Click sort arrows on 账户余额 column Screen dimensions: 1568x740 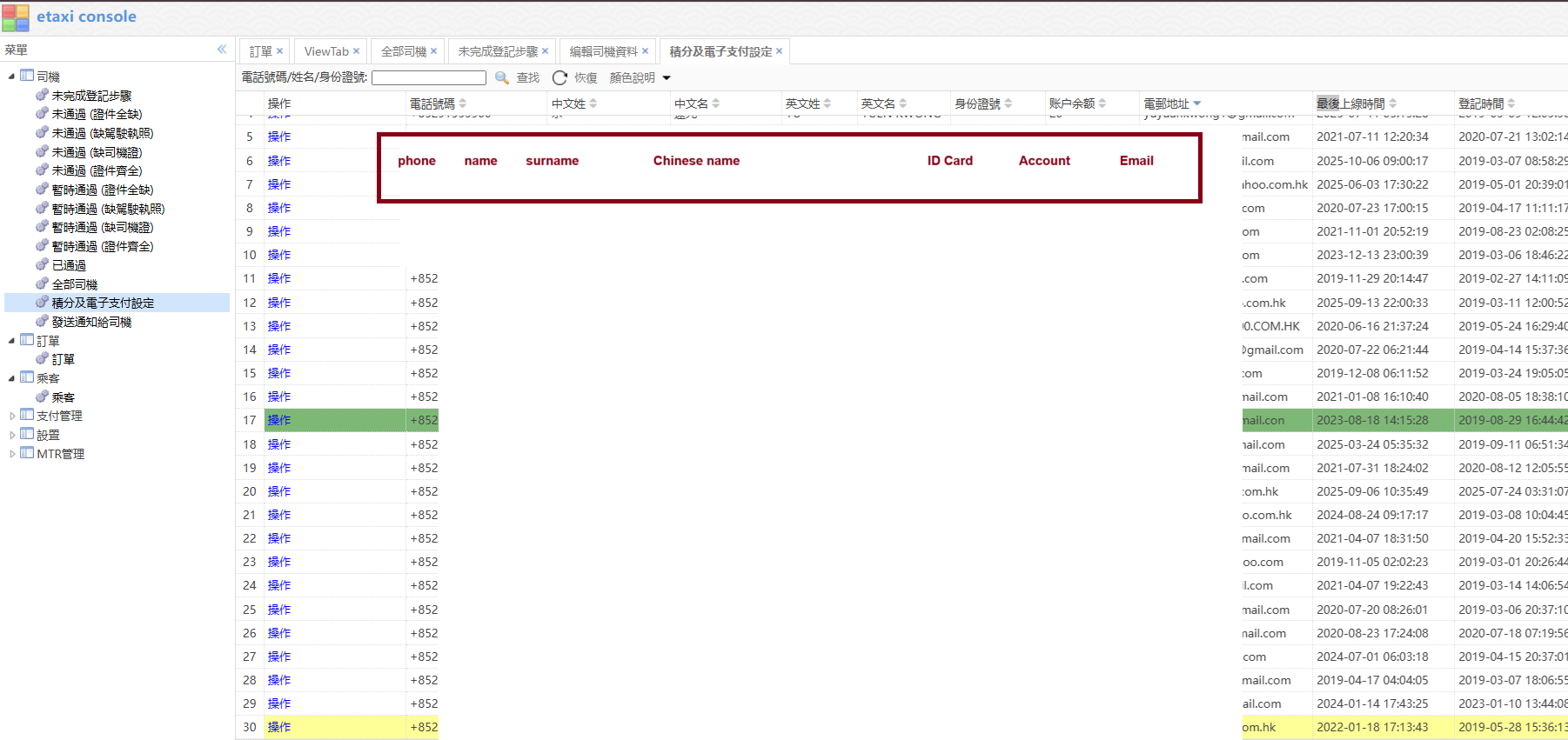(x=1102, y=103)
